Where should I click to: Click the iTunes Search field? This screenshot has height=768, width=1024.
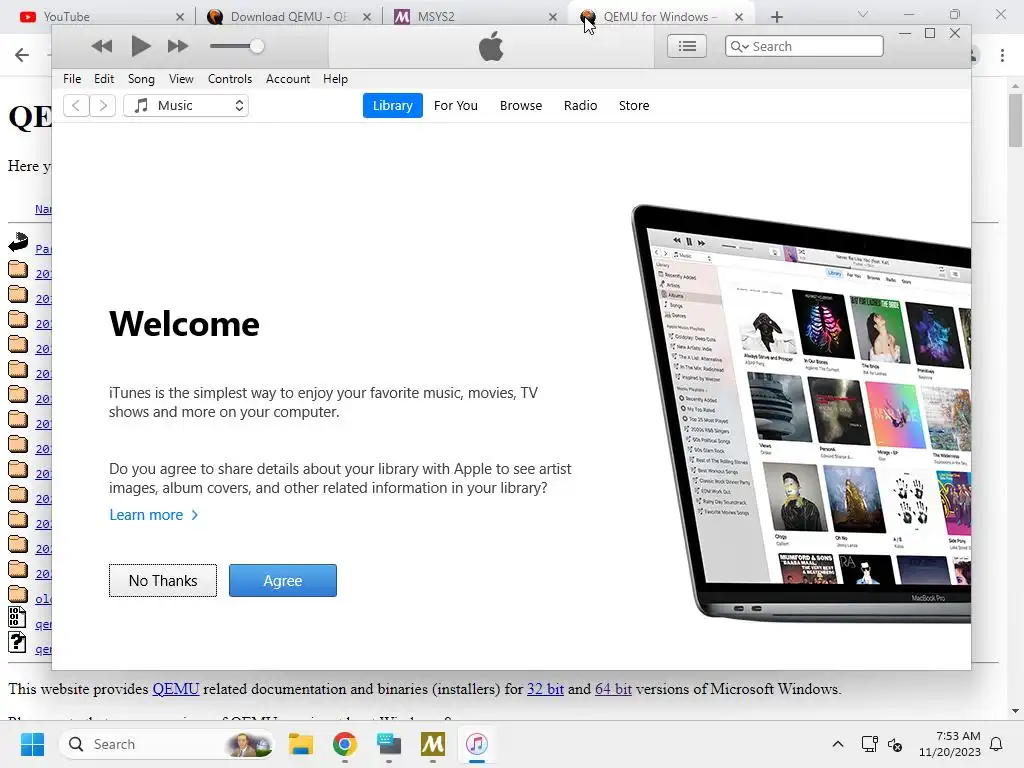804,46
